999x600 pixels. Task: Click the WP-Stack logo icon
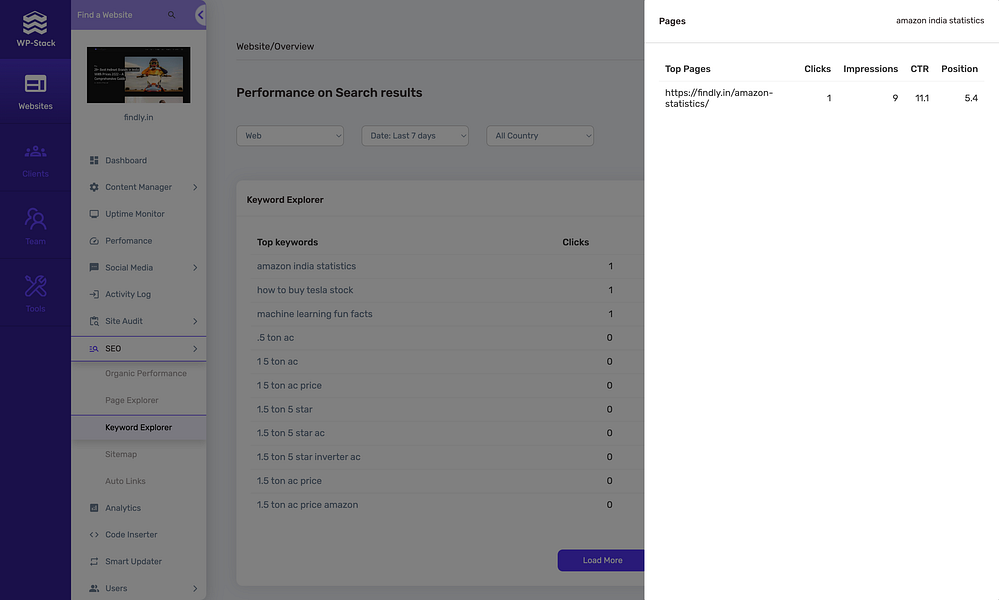tap(35, 23)
